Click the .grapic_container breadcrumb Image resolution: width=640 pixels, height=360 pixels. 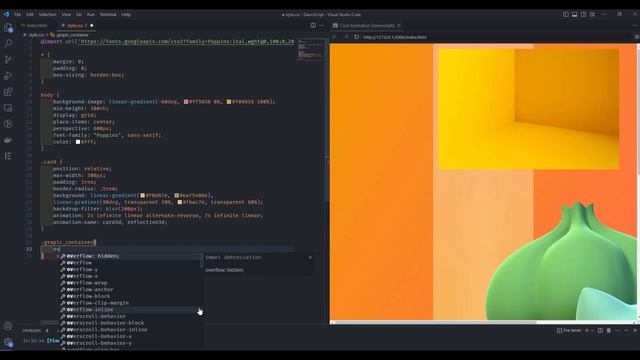click(x=72, y=35)
